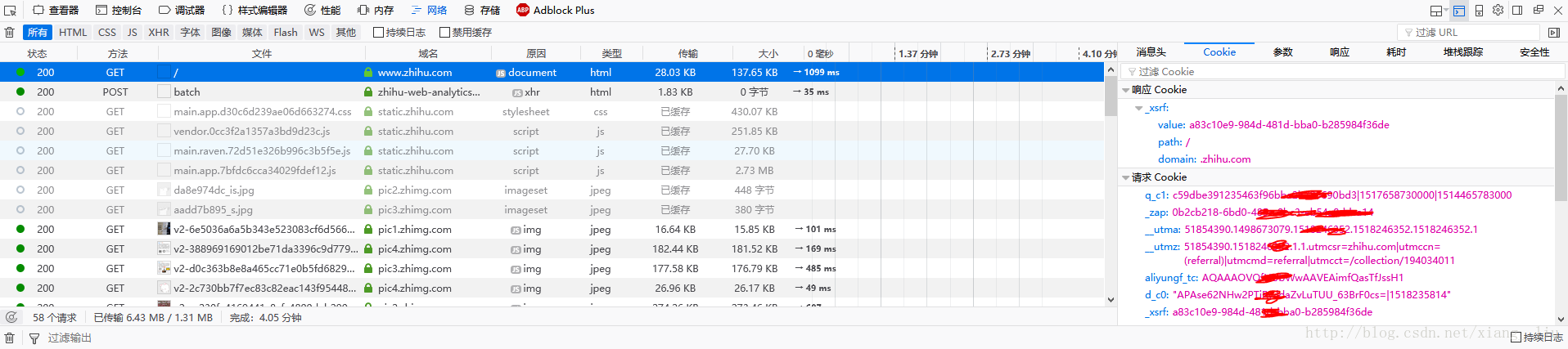This screenshot has height=349, width=1568.
Task: Toggle 持续日志 checkbox in bottom console bar
Action: pyautogui.click(x=1516, y=338)
